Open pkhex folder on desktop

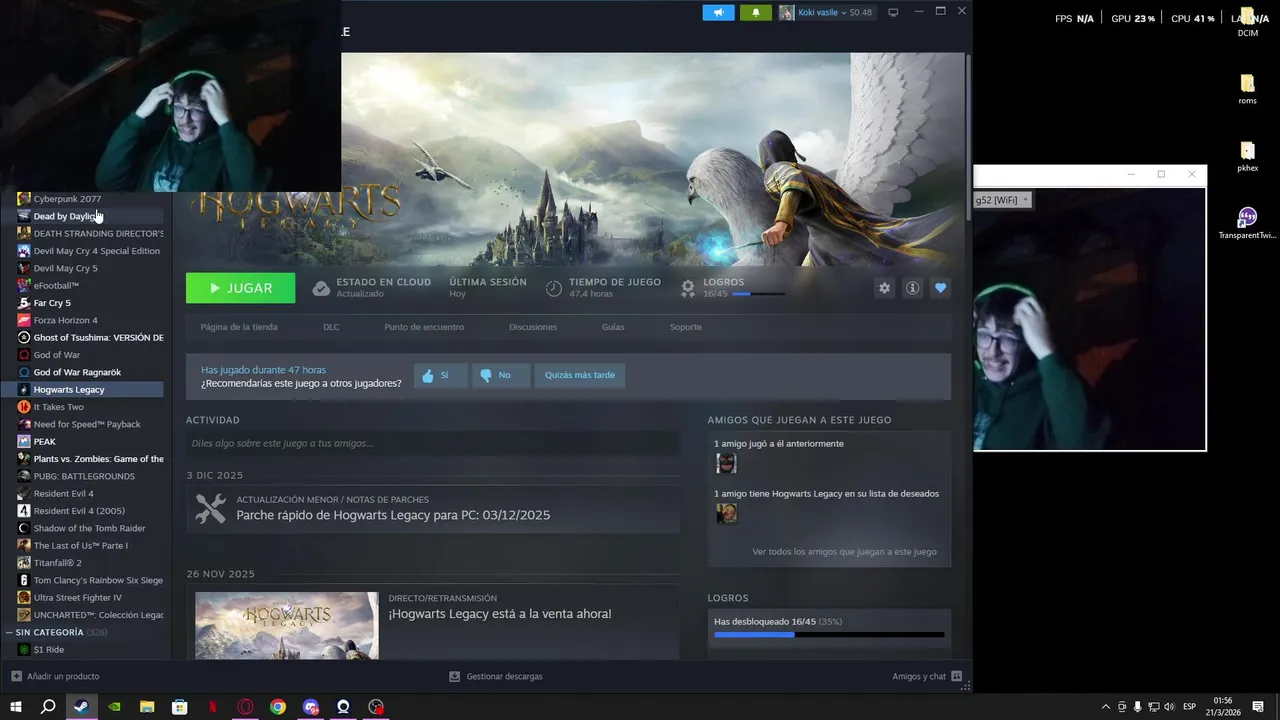[x=1248, y=156]
